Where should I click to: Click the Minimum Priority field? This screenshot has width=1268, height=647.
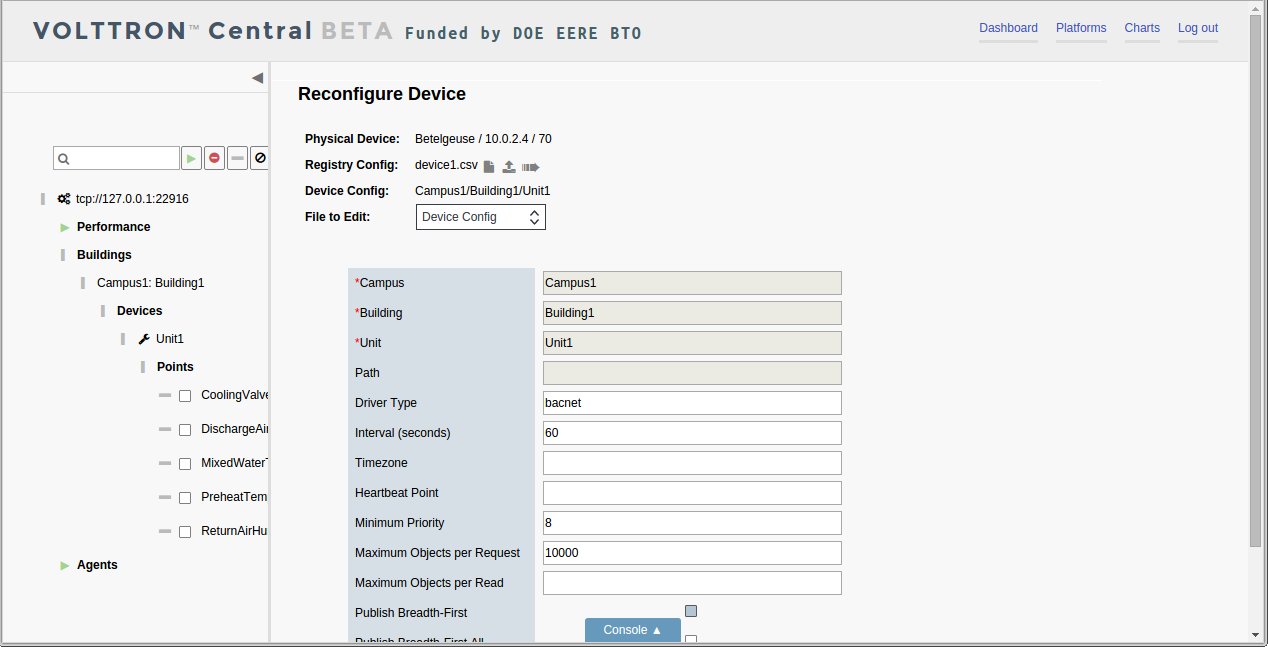(692, 523)
